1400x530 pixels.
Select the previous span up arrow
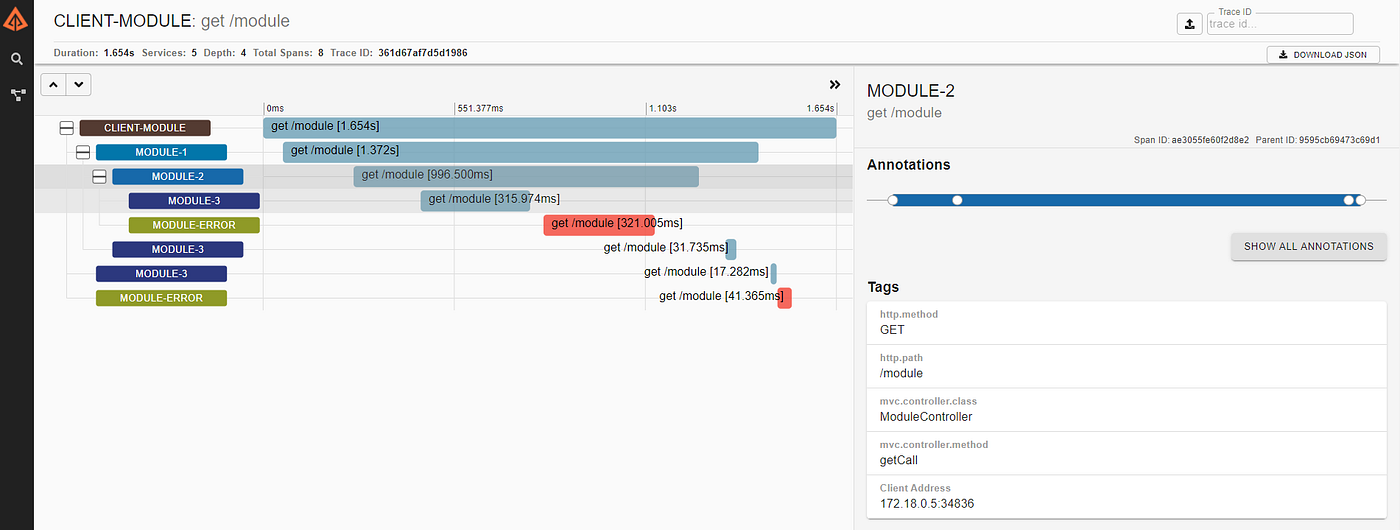53,85
